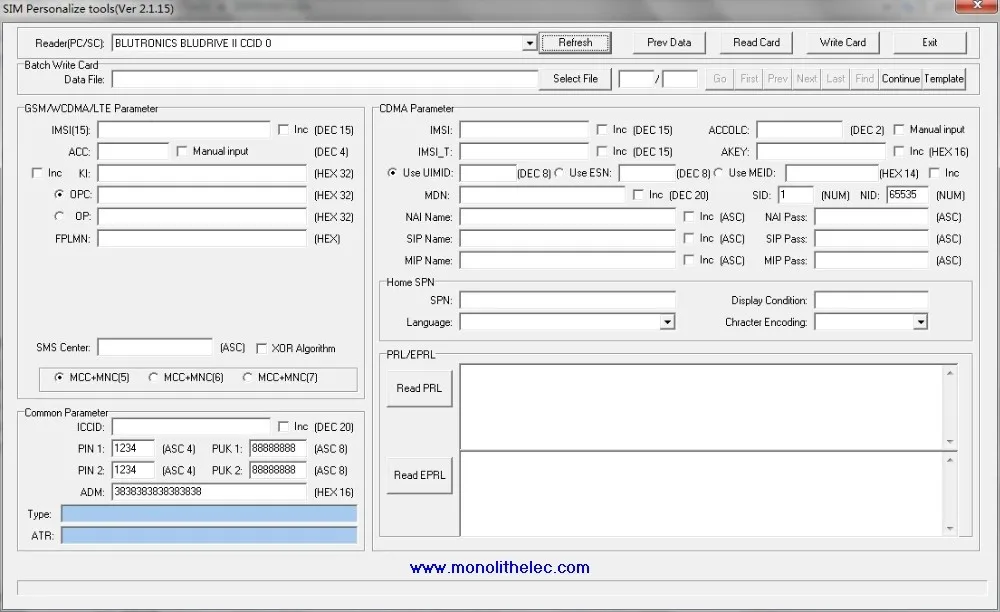Click Select File for the batch data file
The width and height of the screenshot is (1000, 612).
coord(574,78)
